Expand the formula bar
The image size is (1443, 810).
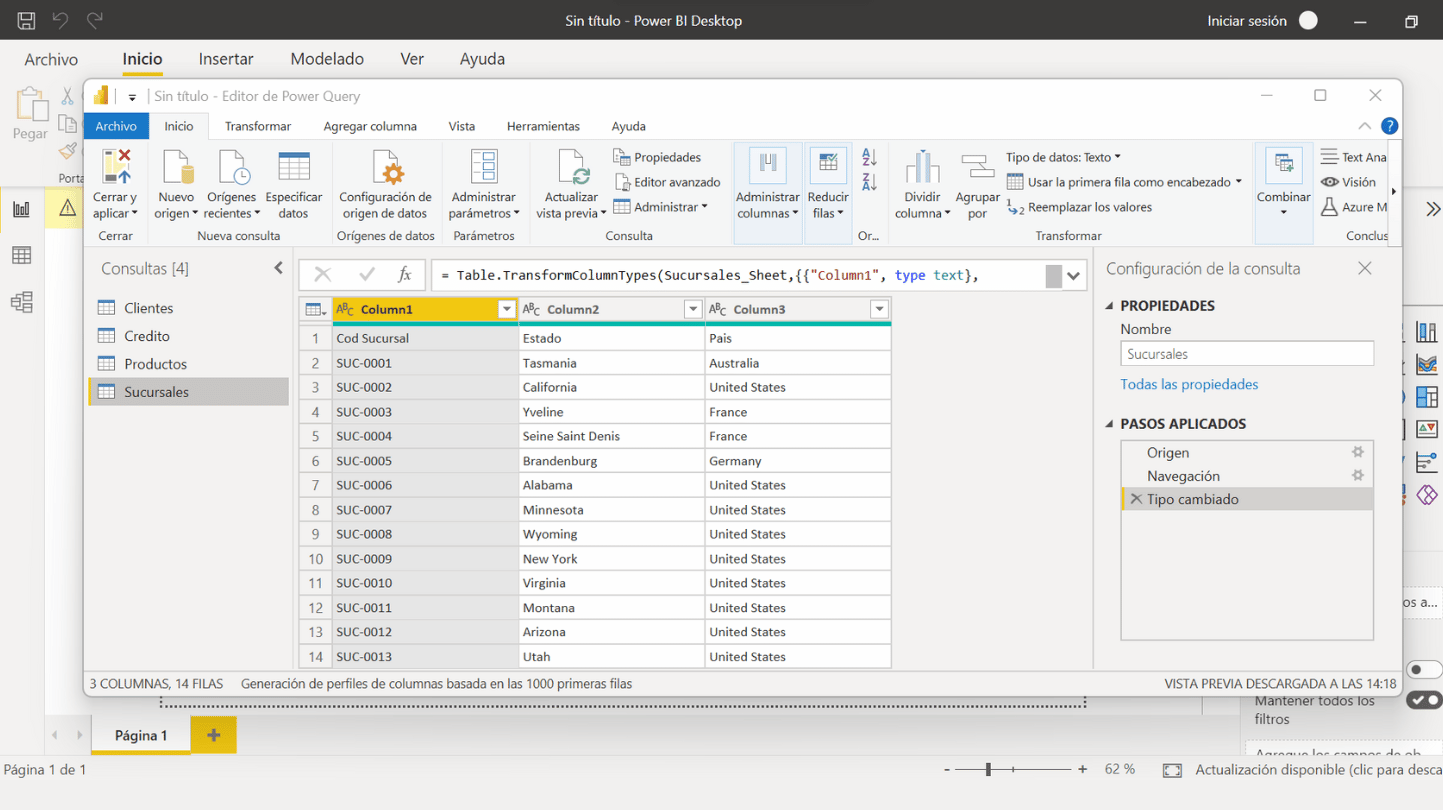(1073, 276)
